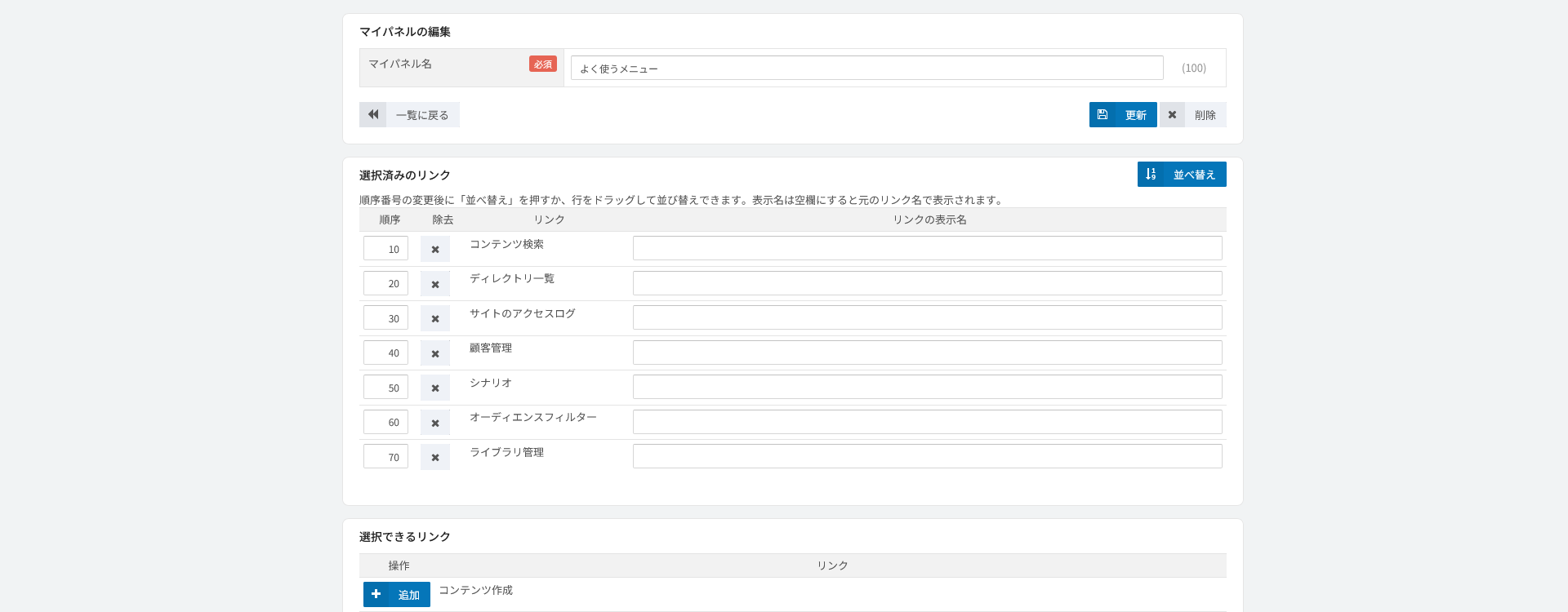
Task: Click display name field for コンテンツ検索
Action: pyautogui.click(x=928, y=248)
